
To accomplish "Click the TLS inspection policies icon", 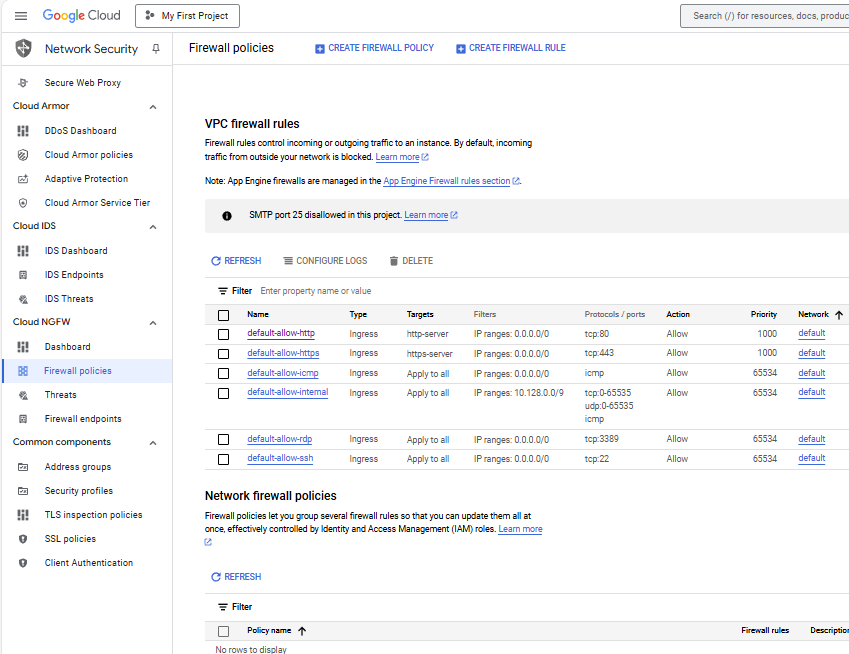I will click(23, 515).
